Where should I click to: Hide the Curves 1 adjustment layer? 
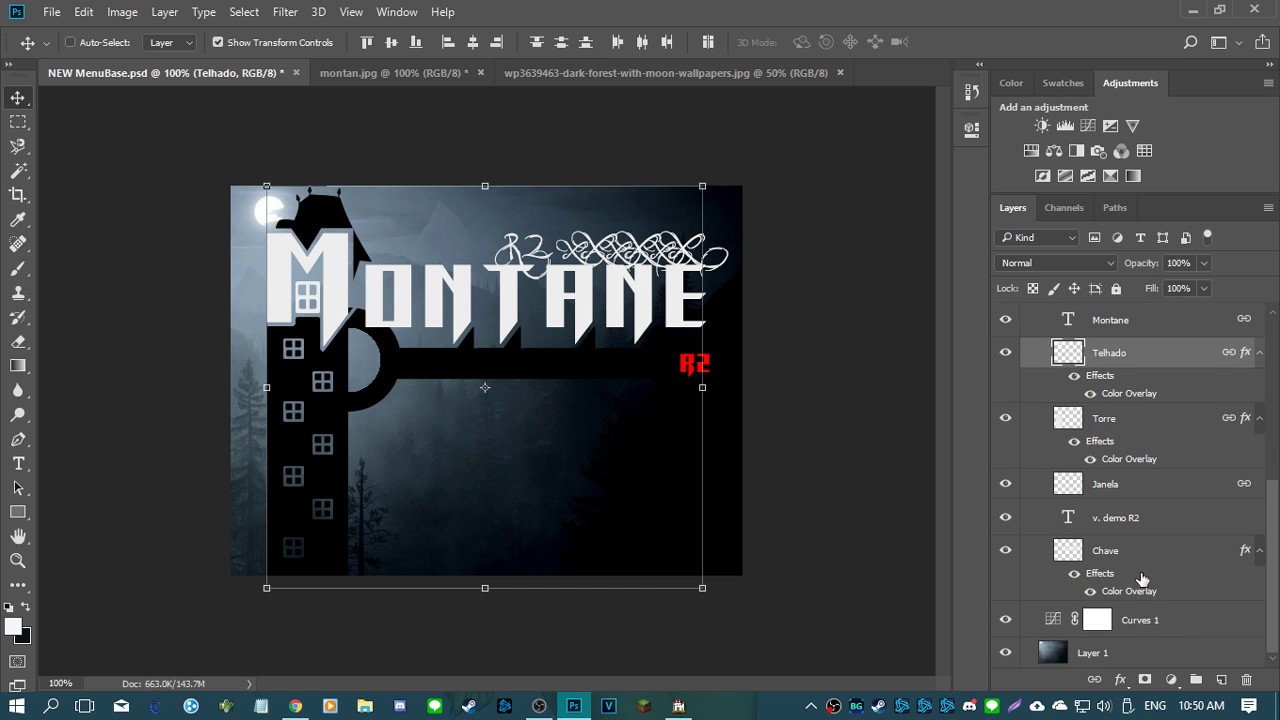tap(1006, 620)
